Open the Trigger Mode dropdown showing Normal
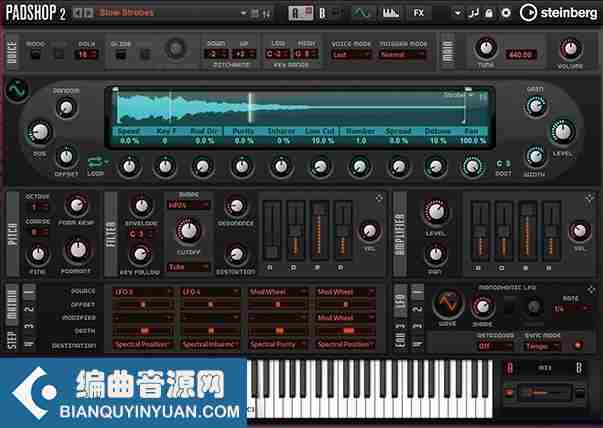 coord(402,55)
